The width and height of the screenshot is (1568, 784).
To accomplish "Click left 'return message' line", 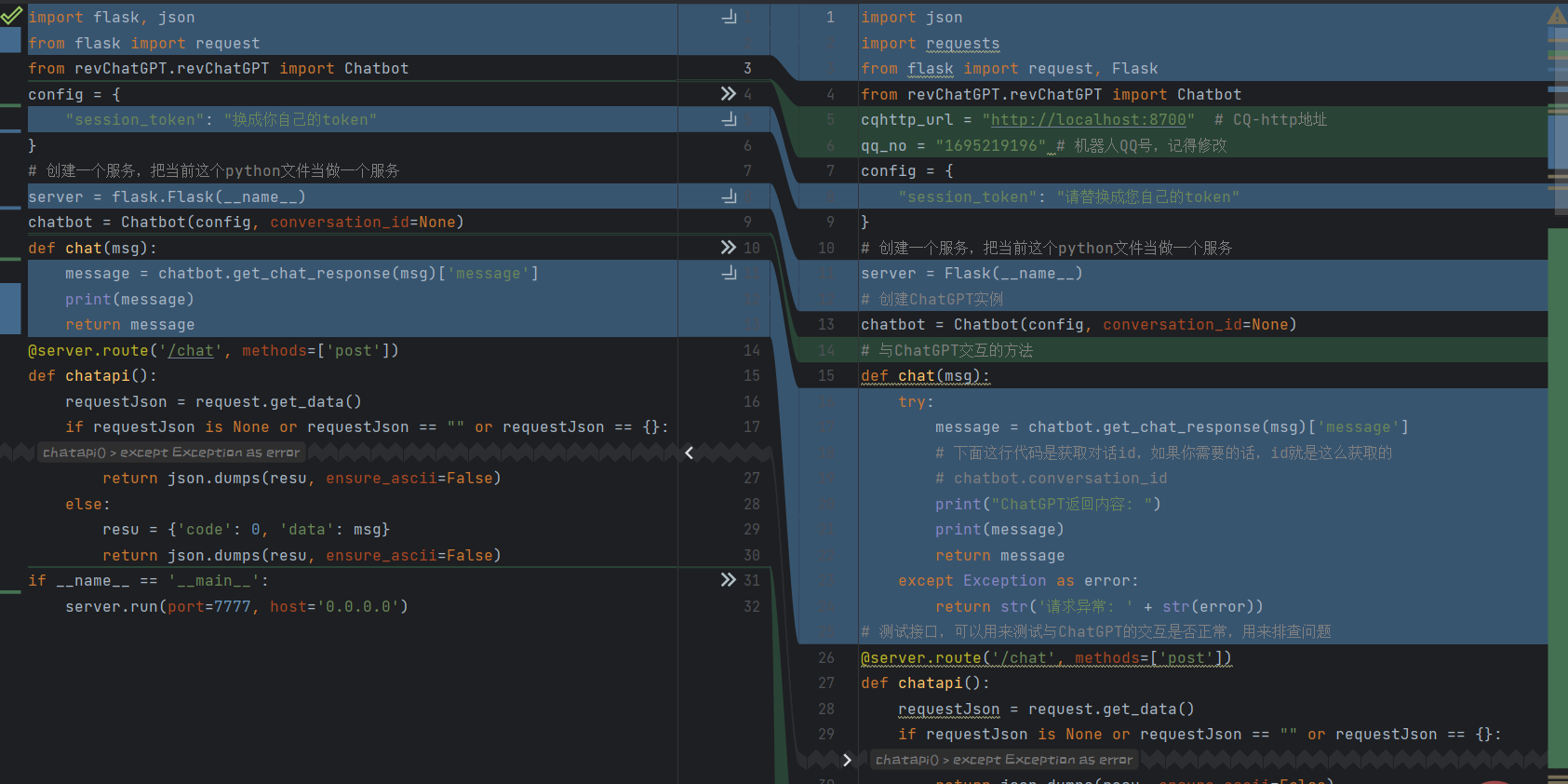I will pos(130,324).
